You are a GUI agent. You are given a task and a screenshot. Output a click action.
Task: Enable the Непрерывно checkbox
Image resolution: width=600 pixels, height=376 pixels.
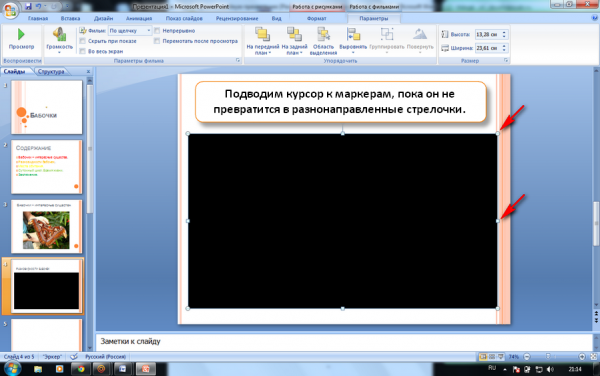(157, 31)
